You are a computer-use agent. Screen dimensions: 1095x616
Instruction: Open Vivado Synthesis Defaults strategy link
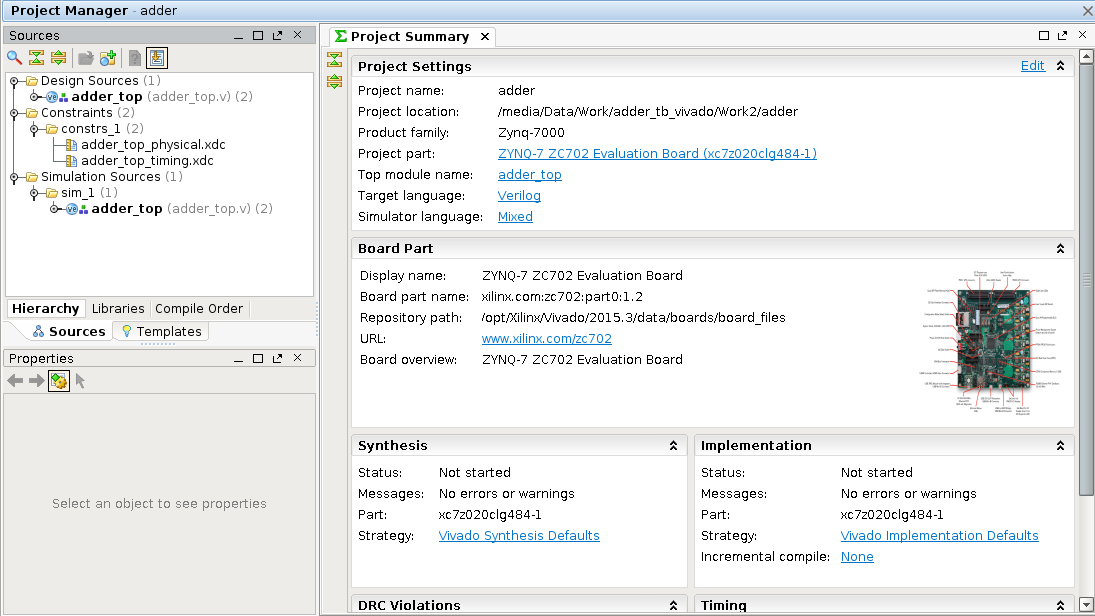pyautogui.click(x=519, y=536)
